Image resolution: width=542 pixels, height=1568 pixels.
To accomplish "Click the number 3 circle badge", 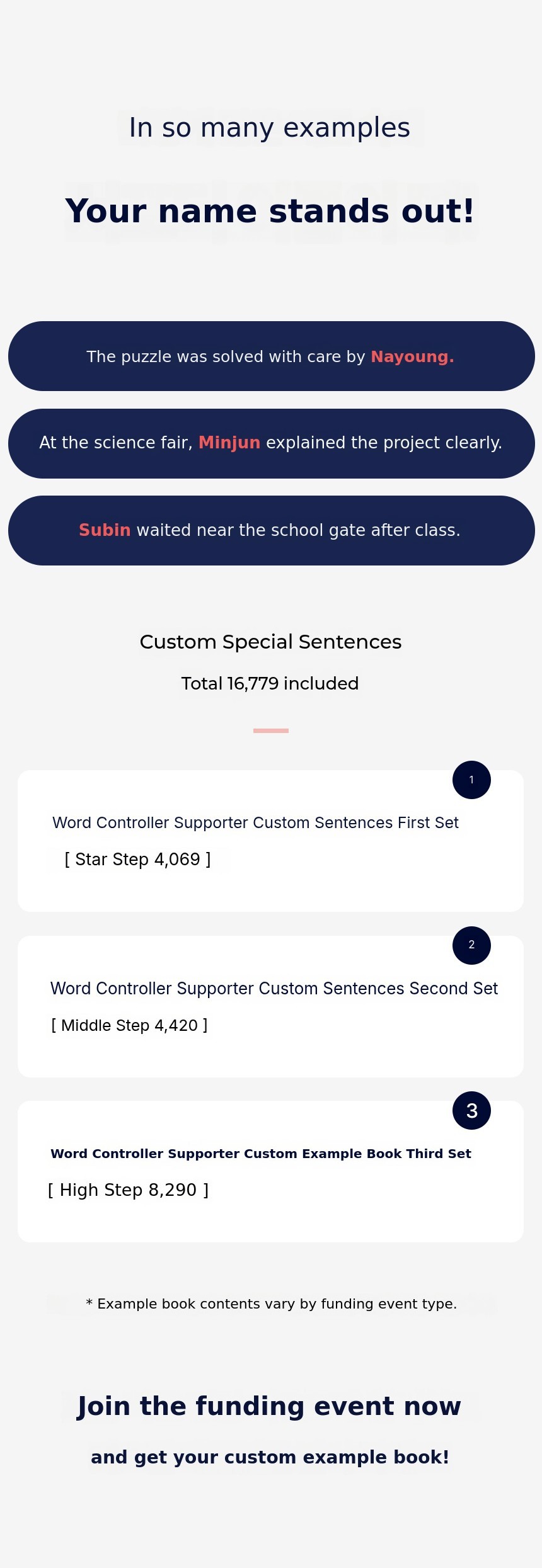I will pos(471,1110).
